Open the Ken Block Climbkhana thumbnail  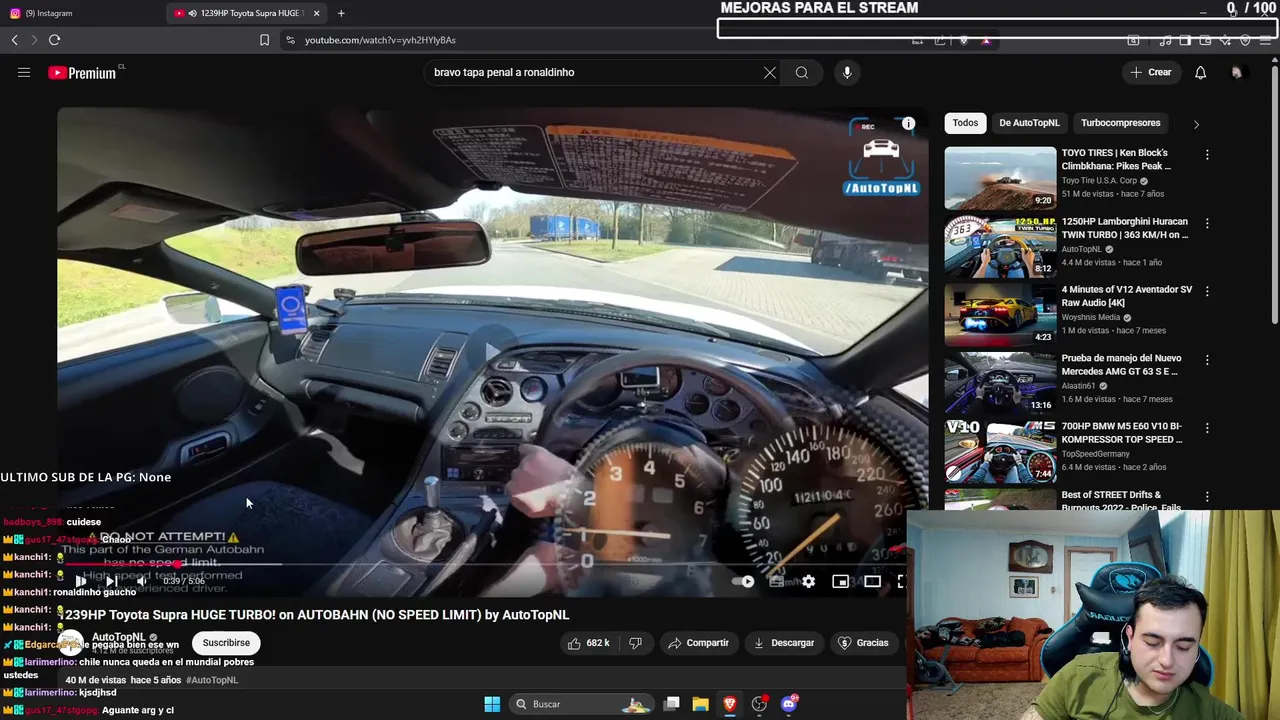(1000, 178)
